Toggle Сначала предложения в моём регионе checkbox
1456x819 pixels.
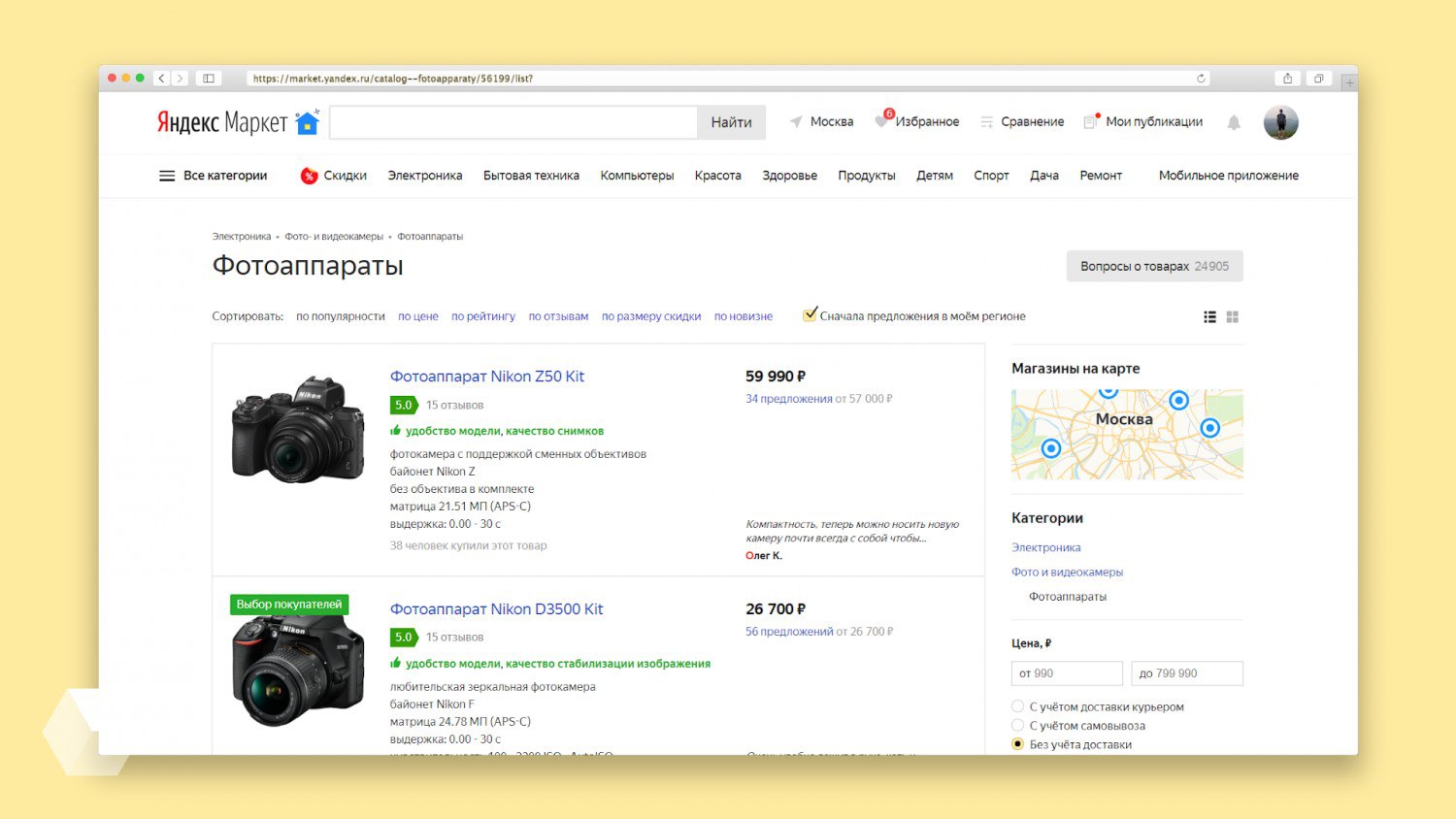(810, 315)
